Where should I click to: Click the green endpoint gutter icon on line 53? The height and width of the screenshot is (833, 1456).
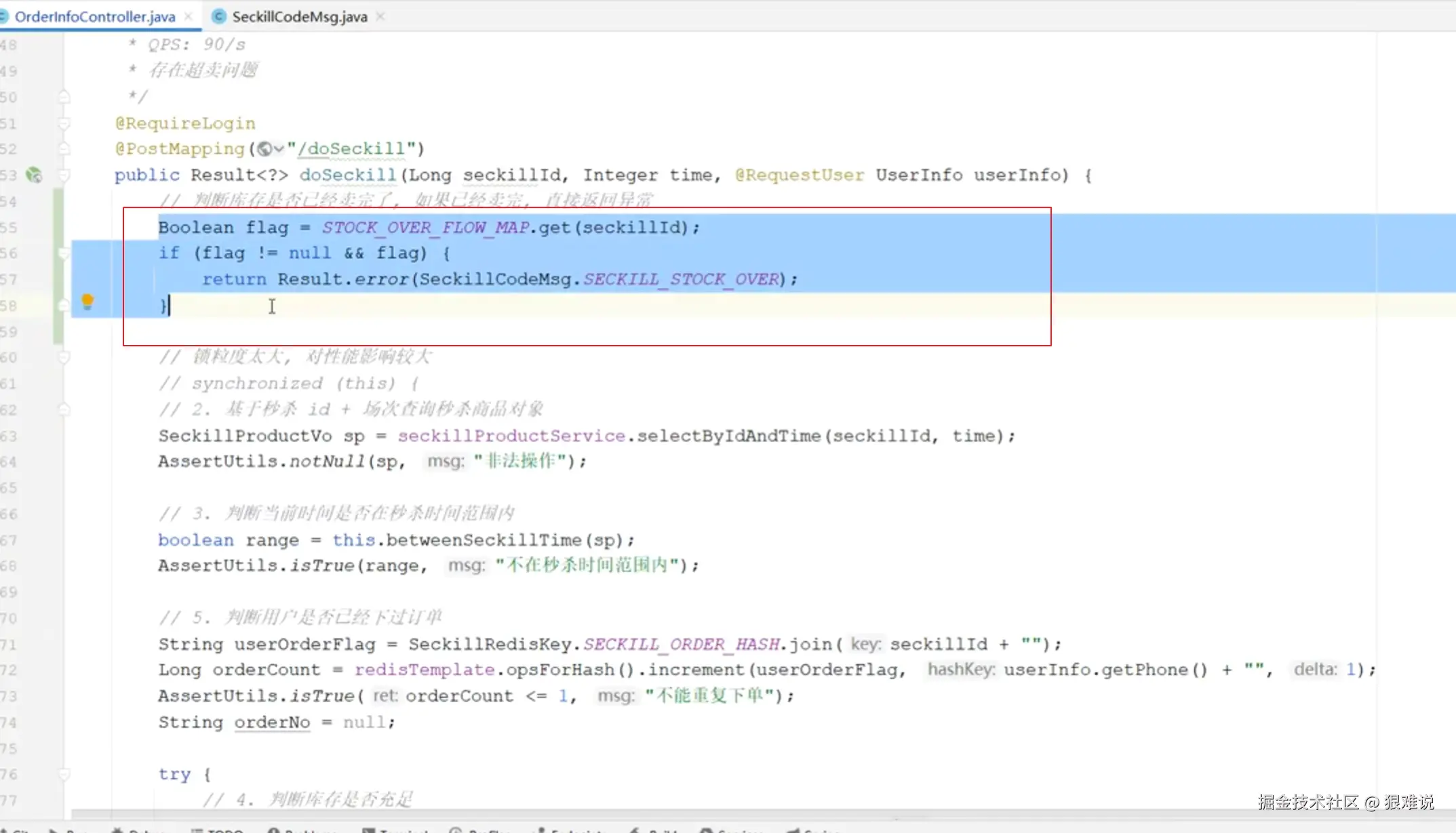(33, 175)
